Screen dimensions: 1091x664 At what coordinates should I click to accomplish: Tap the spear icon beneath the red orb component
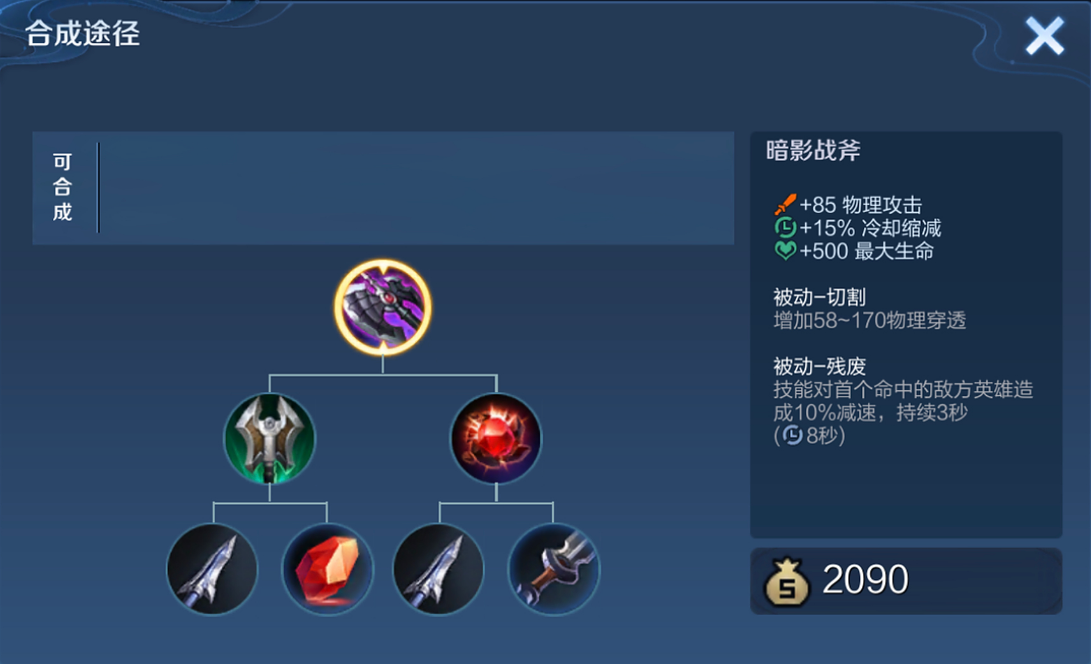[439, 569]
